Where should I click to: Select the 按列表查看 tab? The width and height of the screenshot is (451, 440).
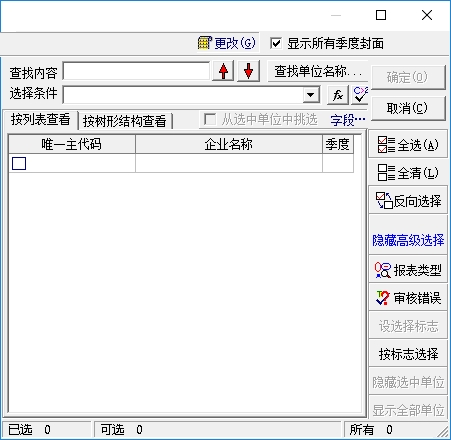(x=40, y=119)
